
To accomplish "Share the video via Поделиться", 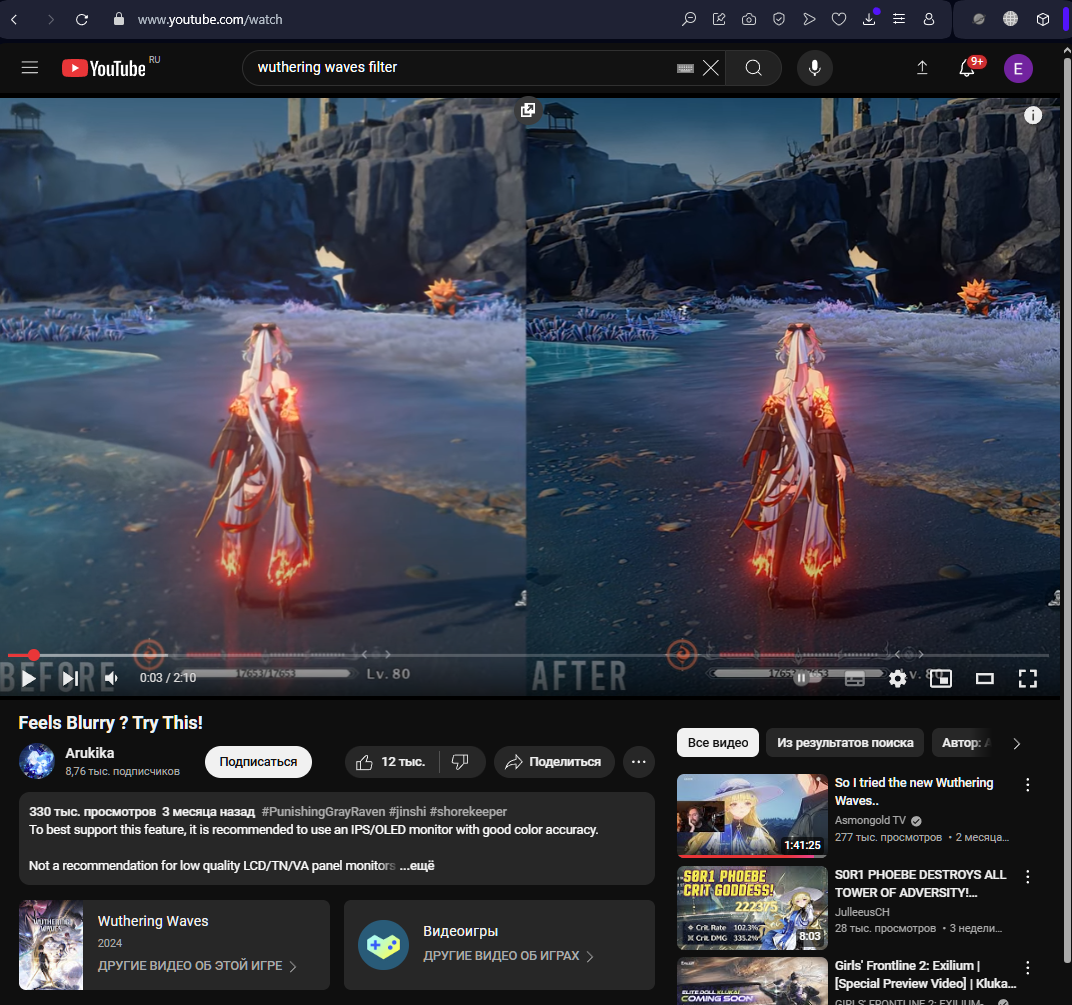I will 554,762.
